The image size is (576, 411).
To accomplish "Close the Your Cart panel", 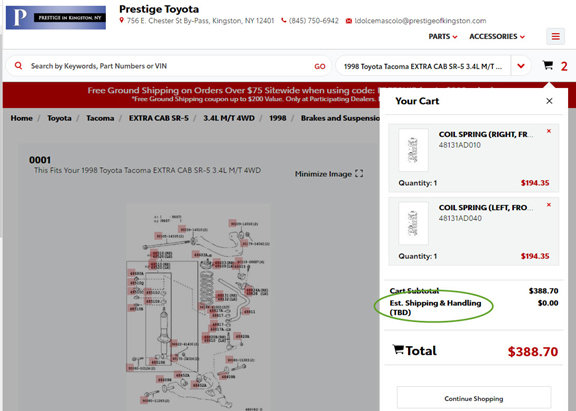I will coord(549,101).
